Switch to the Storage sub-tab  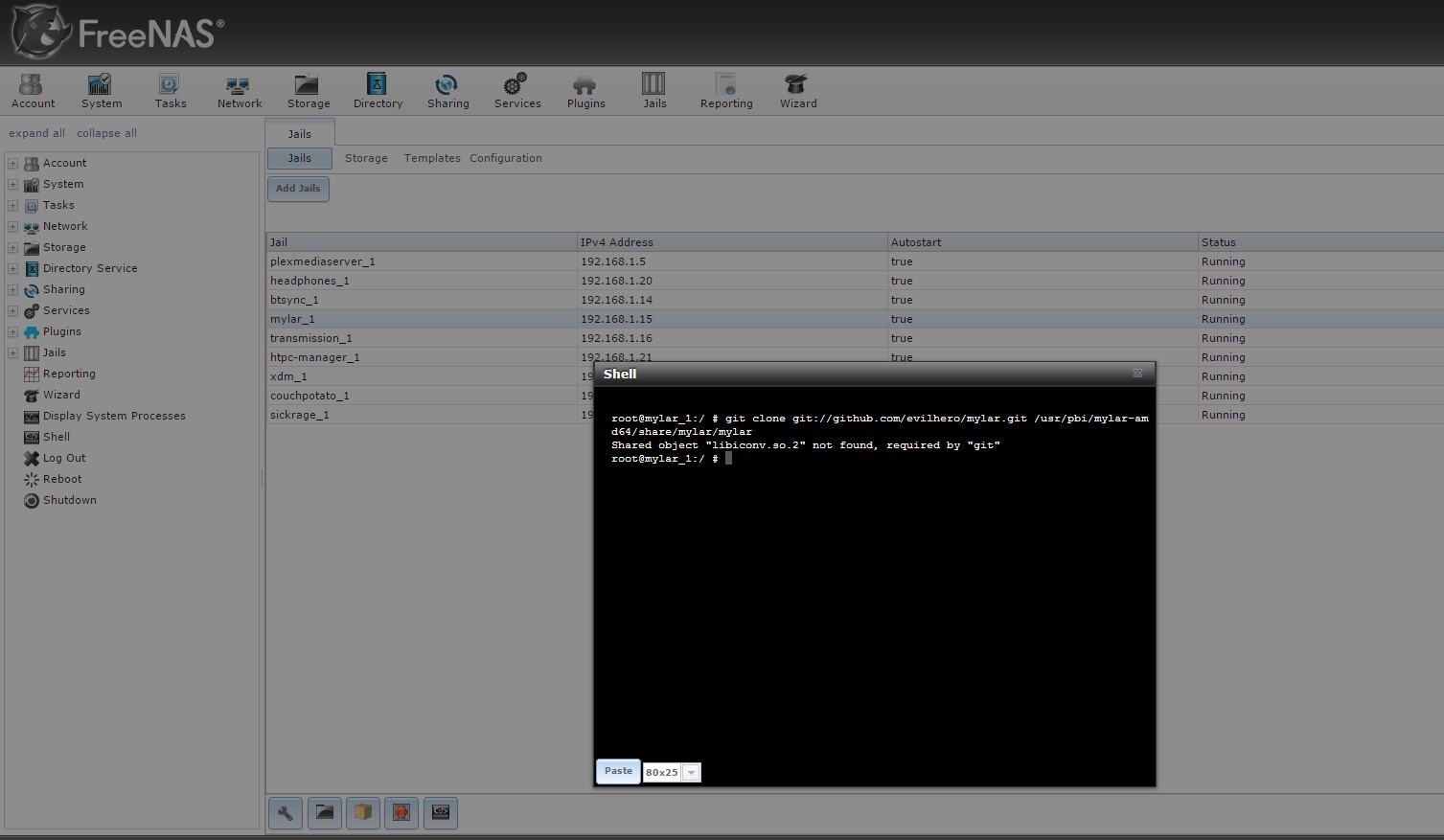pos(366,158)
